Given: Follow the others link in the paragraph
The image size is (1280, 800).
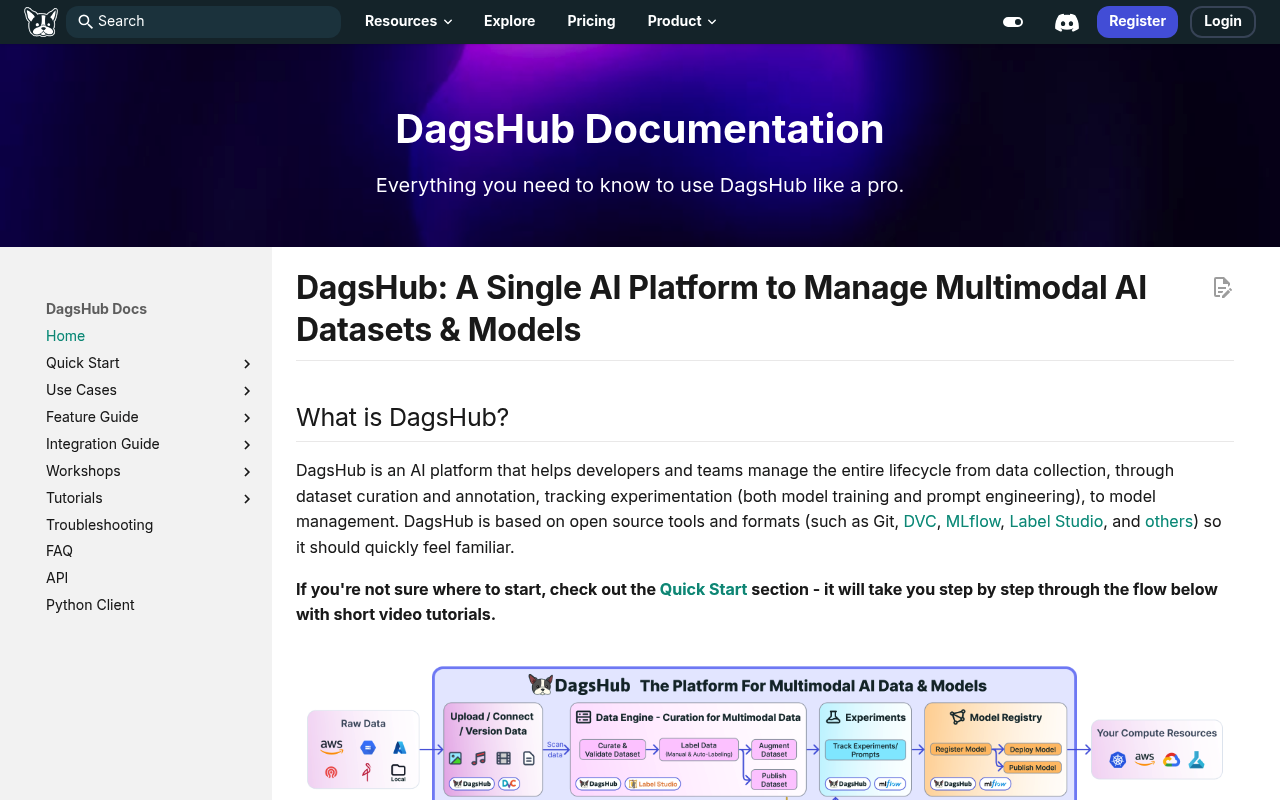Looking at the screenshot, I should click(x=1169, y=521).
